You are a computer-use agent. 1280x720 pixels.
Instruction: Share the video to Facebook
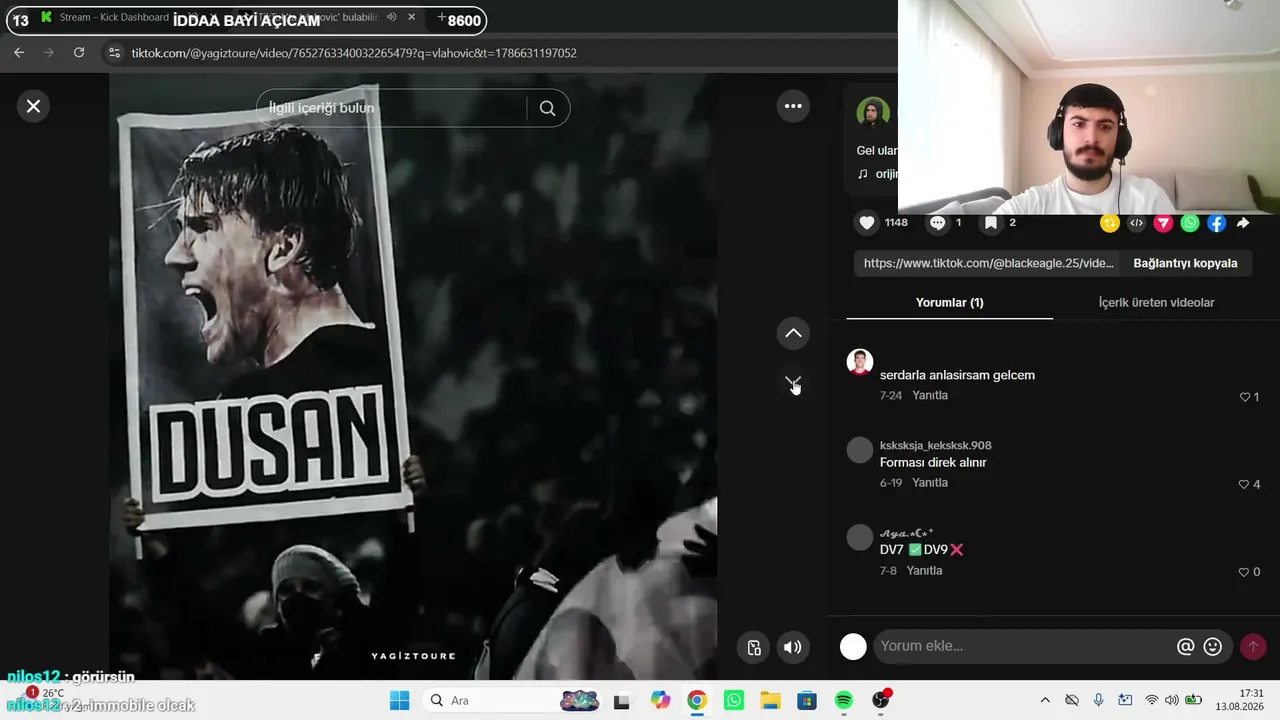pos(1216,223)
